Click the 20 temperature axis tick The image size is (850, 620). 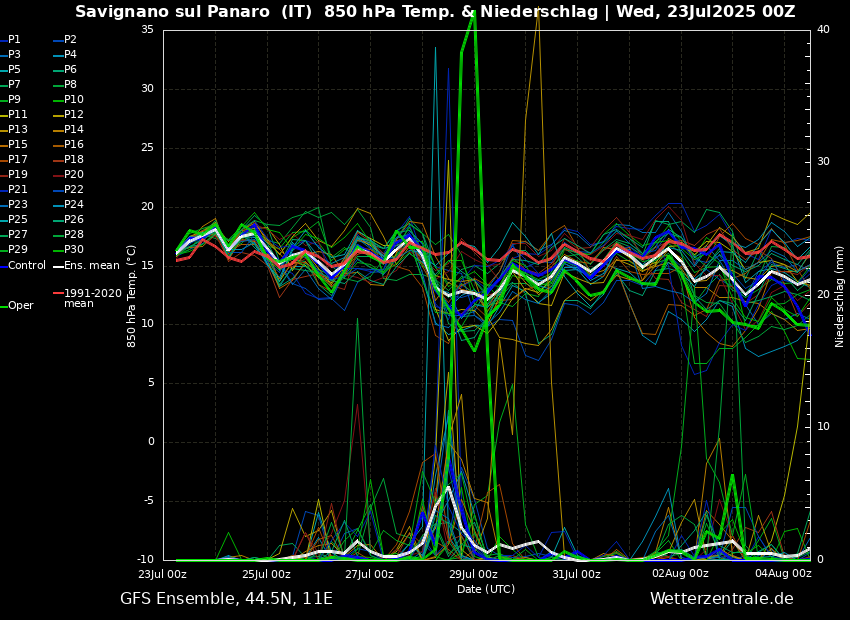click(148, 206)
